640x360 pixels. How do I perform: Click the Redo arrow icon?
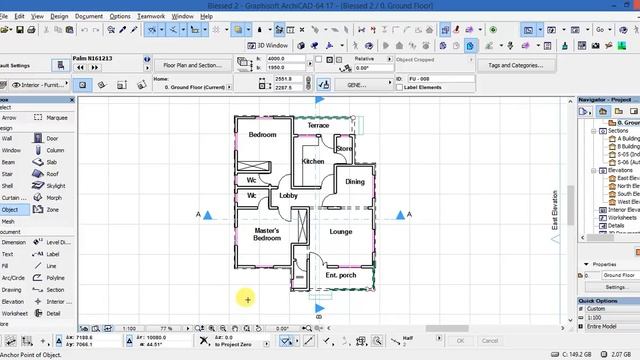96,30
